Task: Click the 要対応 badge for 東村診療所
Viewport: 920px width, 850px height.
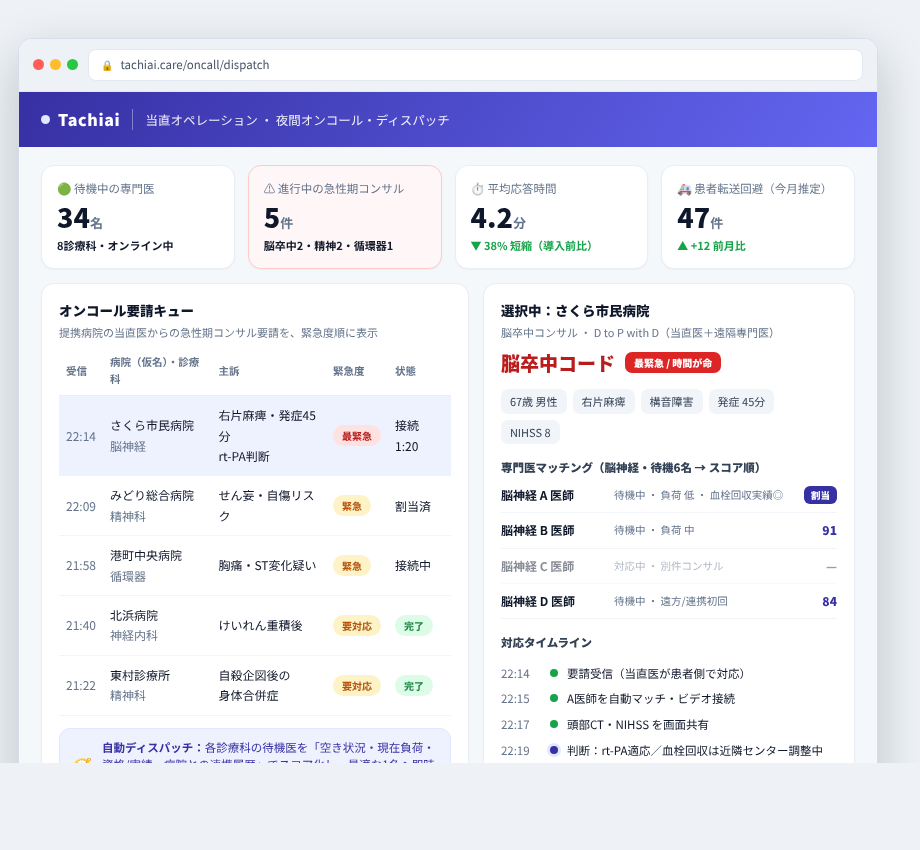Action: pyautogui.click(x=357, y=686)
